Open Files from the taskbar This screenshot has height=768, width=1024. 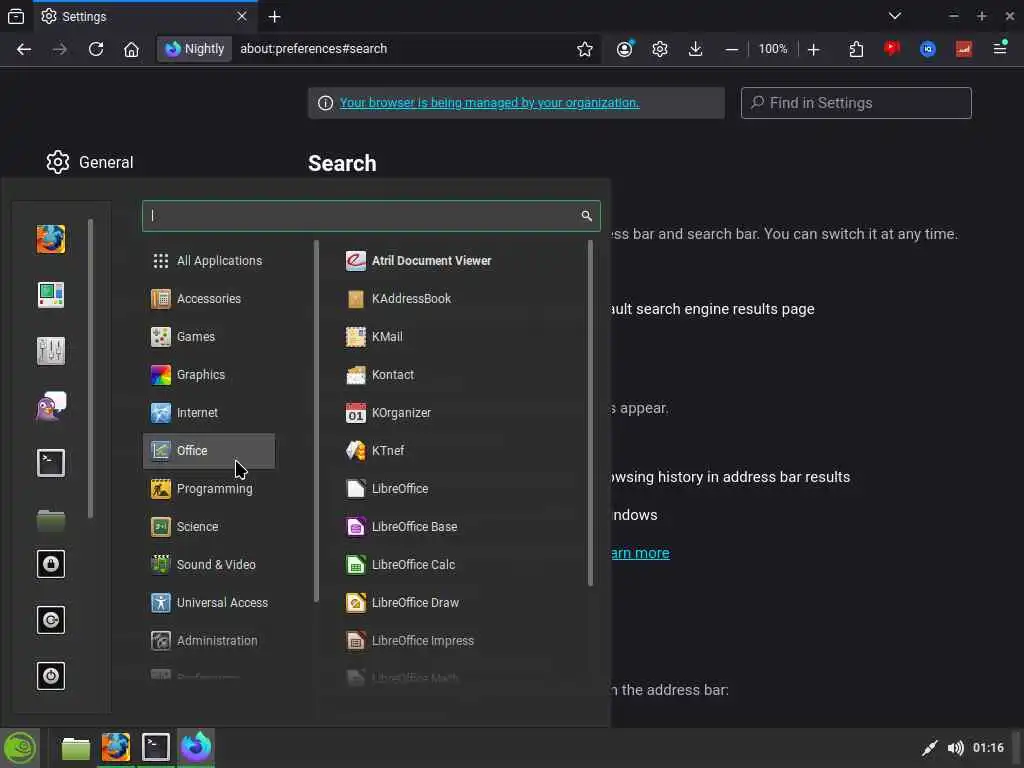click(x=76, y=748)
